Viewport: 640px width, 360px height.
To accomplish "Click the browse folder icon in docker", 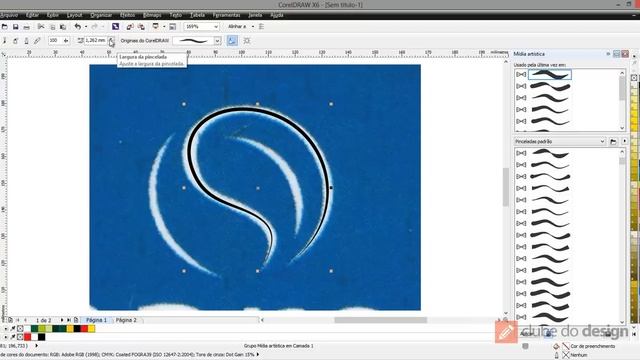I will pyautogui.click(x=613, y=141).
